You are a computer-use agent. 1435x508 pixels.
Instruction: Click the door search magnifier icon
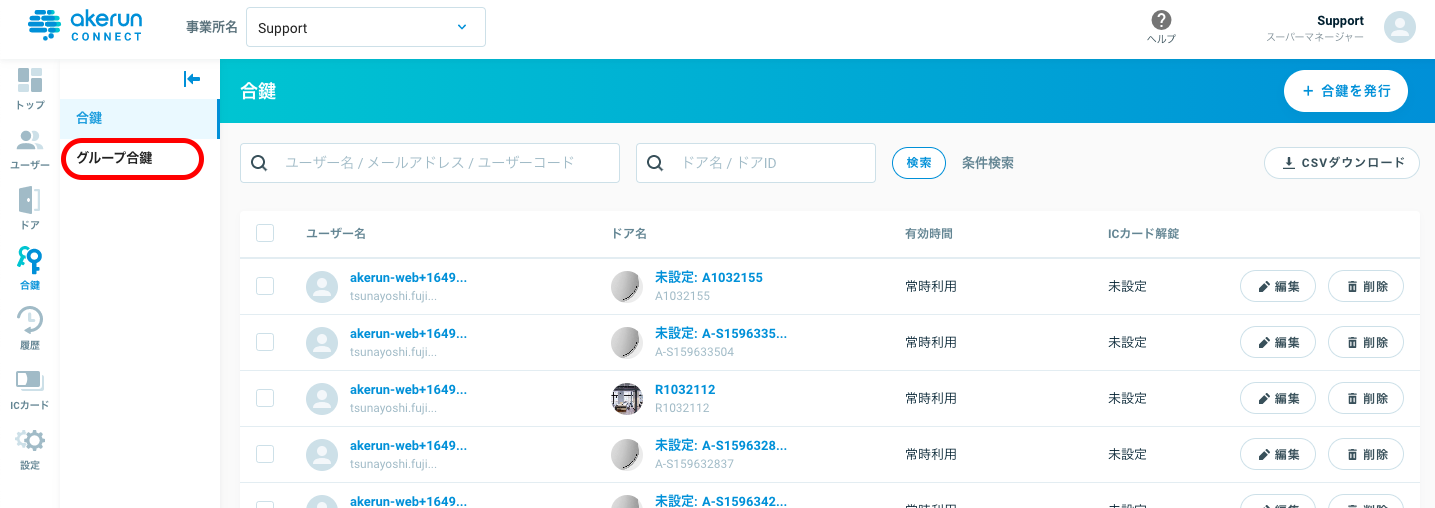tap(656, 163)
